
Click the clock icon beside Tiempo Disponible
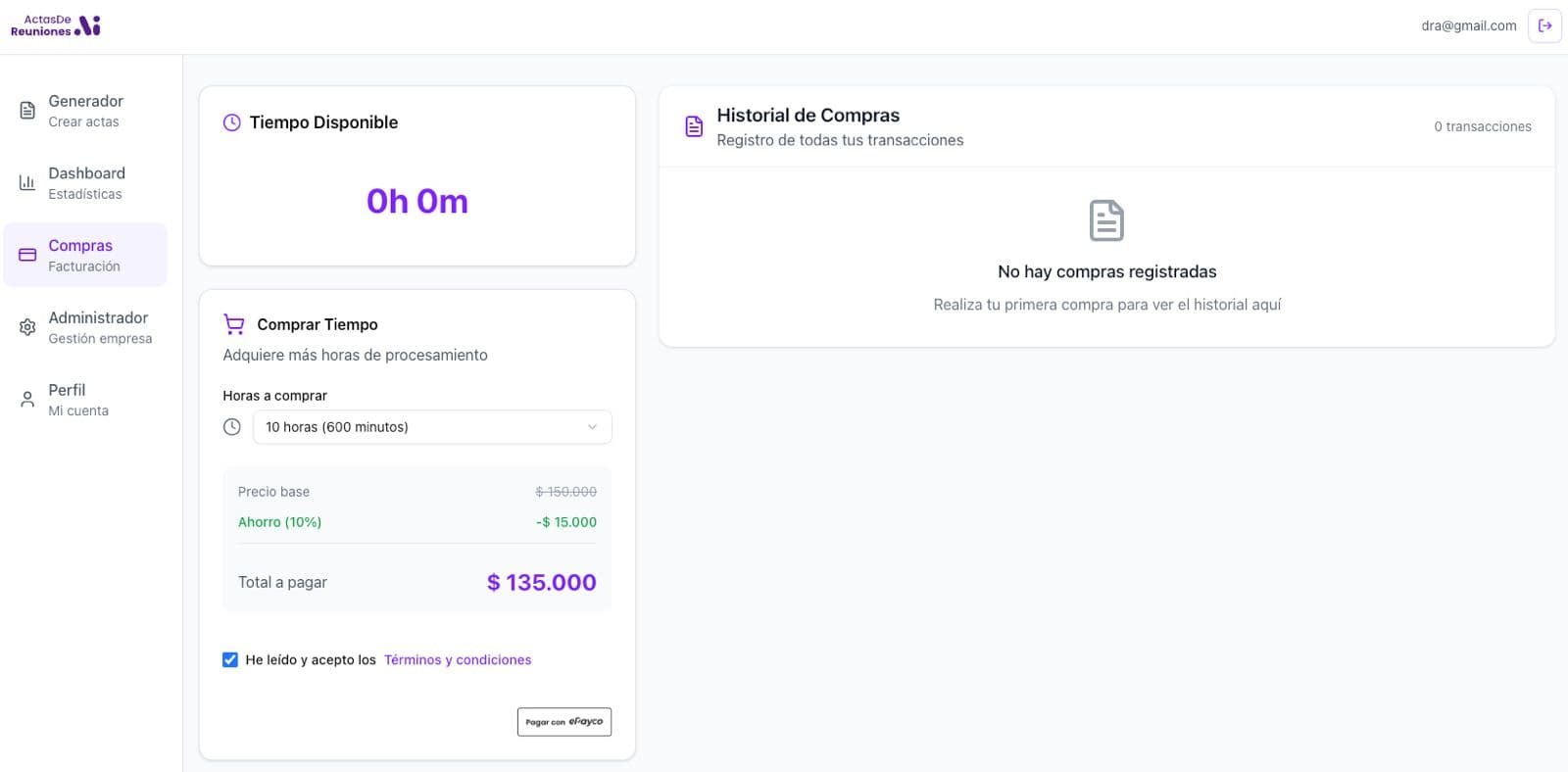pos(232,122)
